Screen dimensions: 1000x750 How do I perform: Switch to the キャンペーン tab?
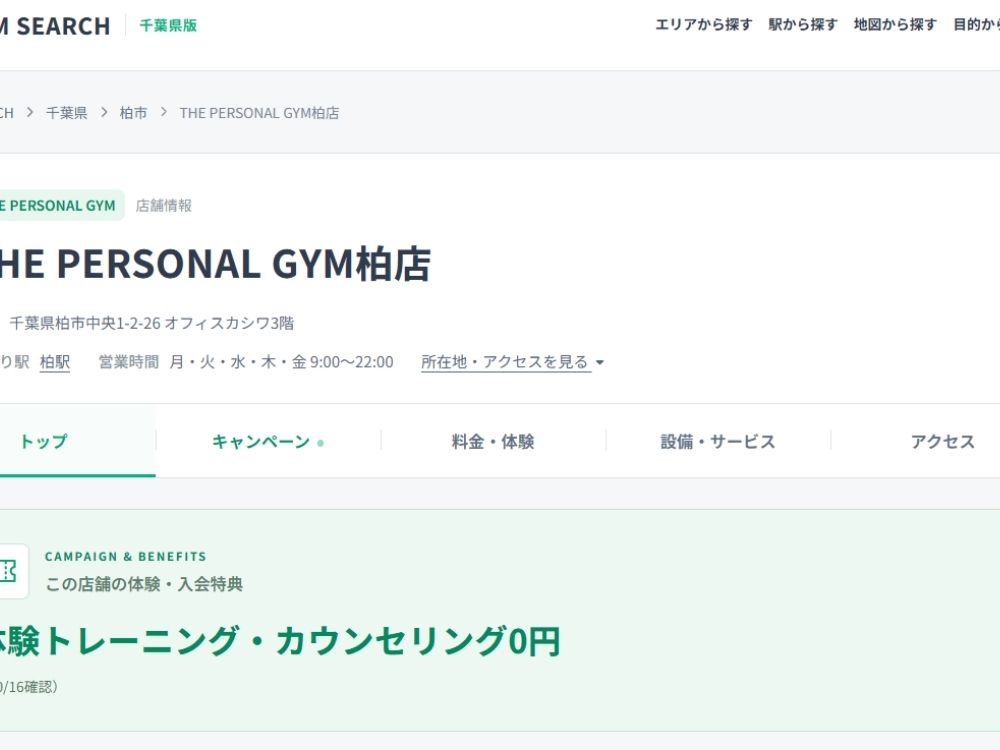click(268, 441)
